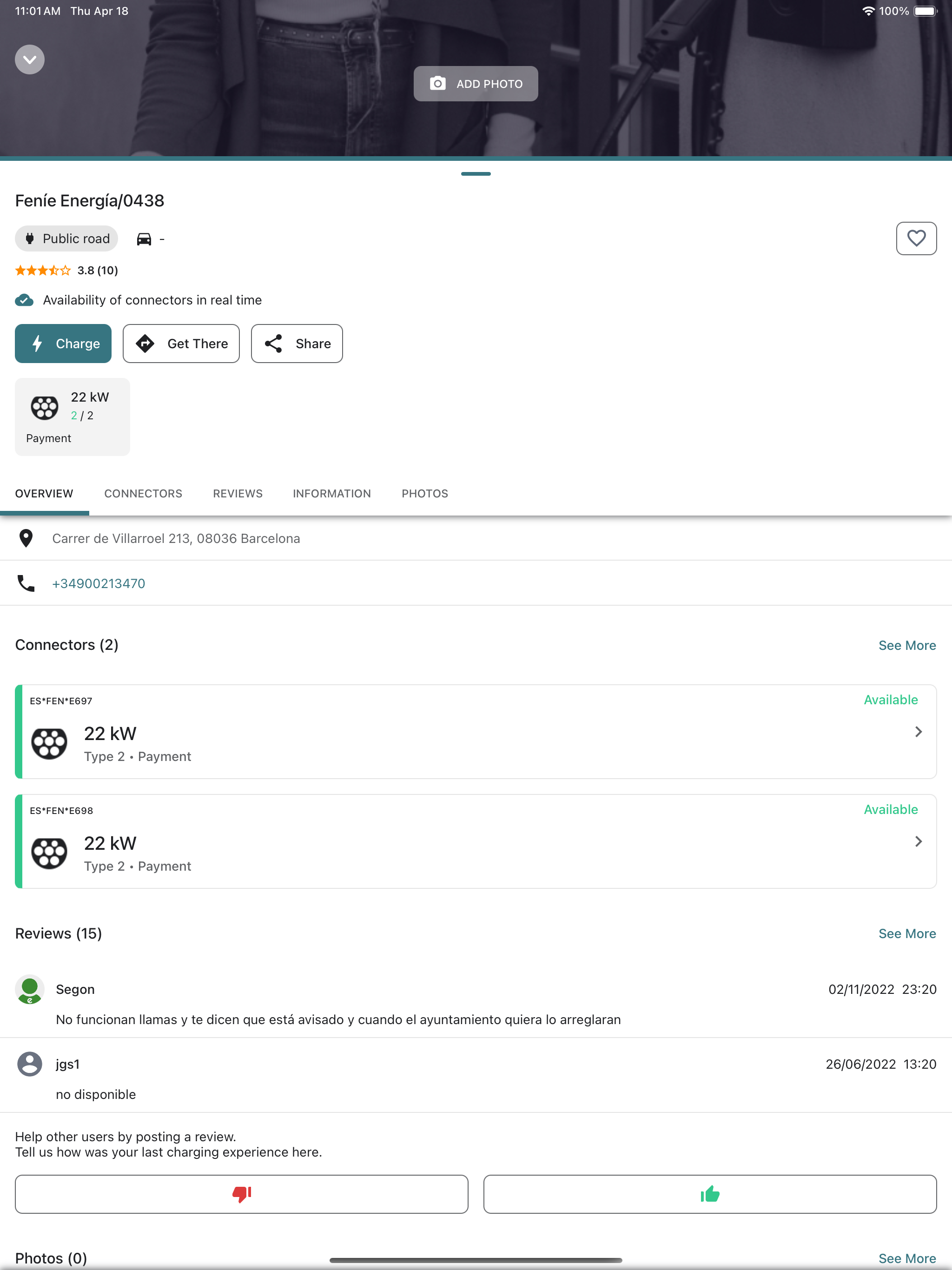The height and width of the screenshot is (1270, 952).
Task: Open directions with Get There
Action: pos(181,344)
